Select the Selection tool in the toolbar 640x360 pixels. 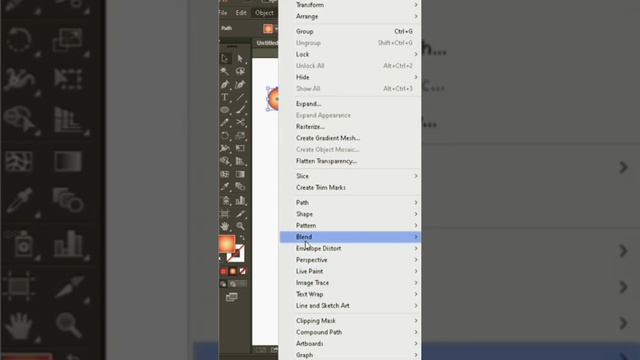click(x=225, y=59)
